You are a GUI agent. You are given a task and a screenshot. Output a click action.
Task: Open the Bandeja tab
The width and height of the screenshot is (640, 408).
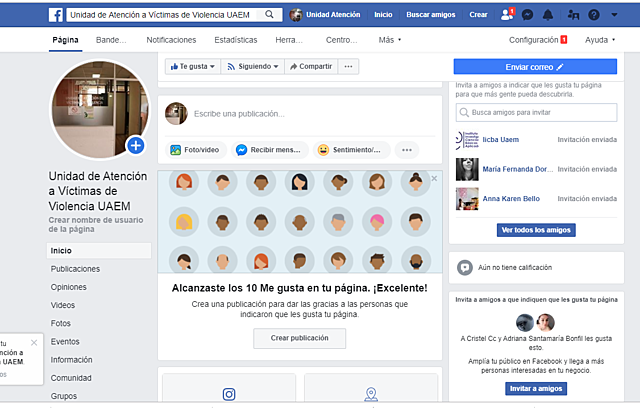click(x=111, y=40)
